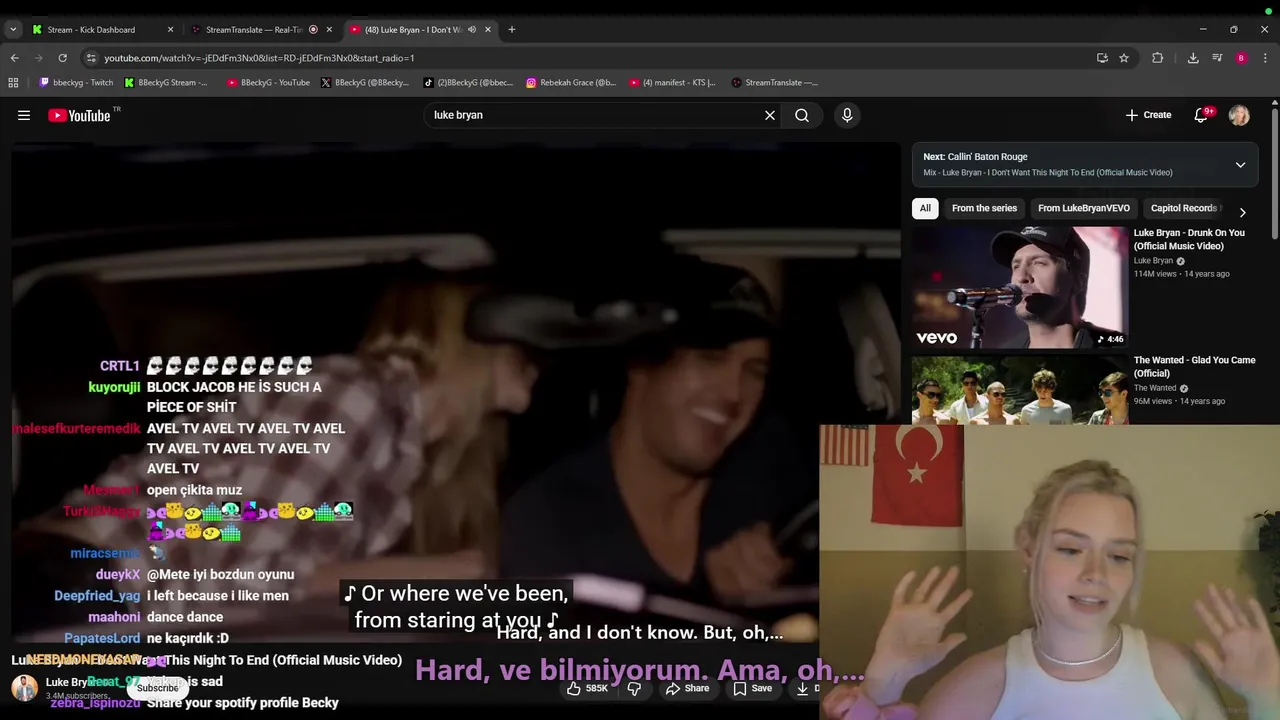Open the X '@BBecky' bookmark

coord(365,83)
